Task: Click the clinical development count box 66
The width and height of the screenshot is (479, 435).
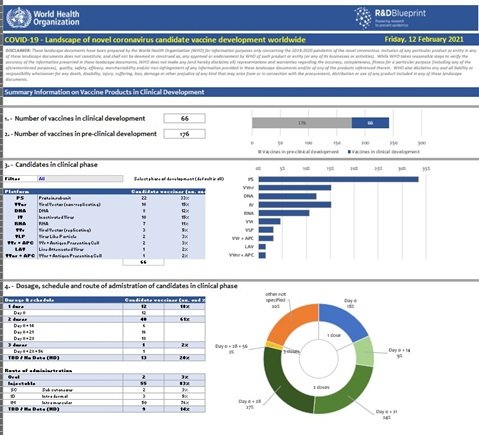Action: [x=184, y=118]
